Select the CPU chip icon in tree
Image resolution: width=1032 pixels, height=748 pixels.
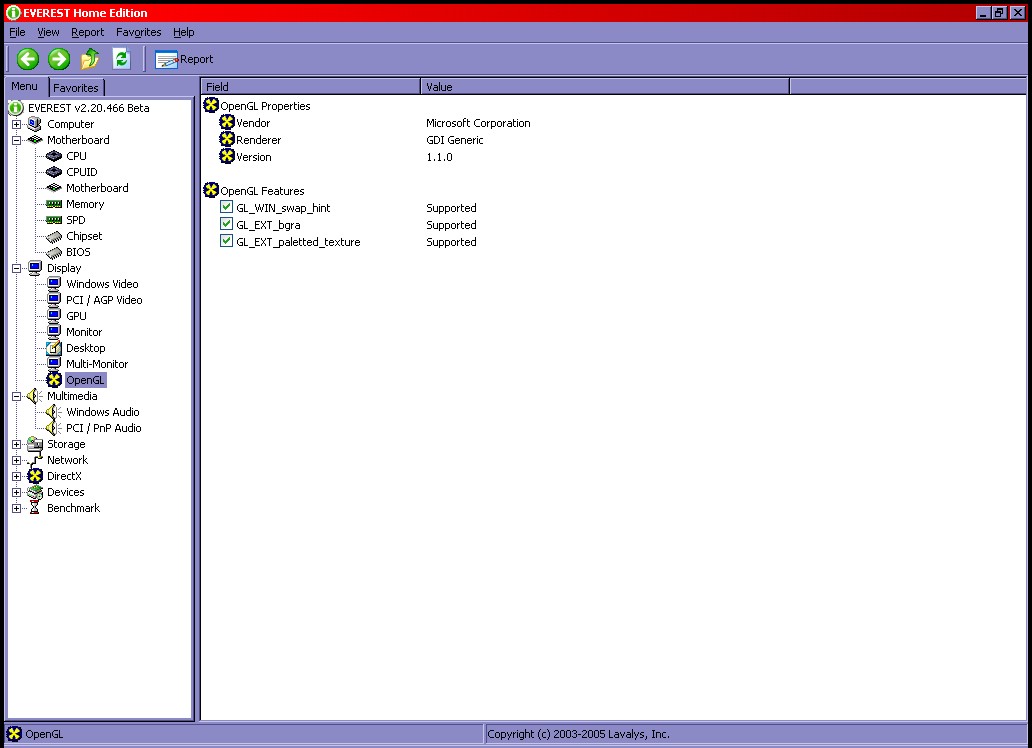(x=54, y=156)
